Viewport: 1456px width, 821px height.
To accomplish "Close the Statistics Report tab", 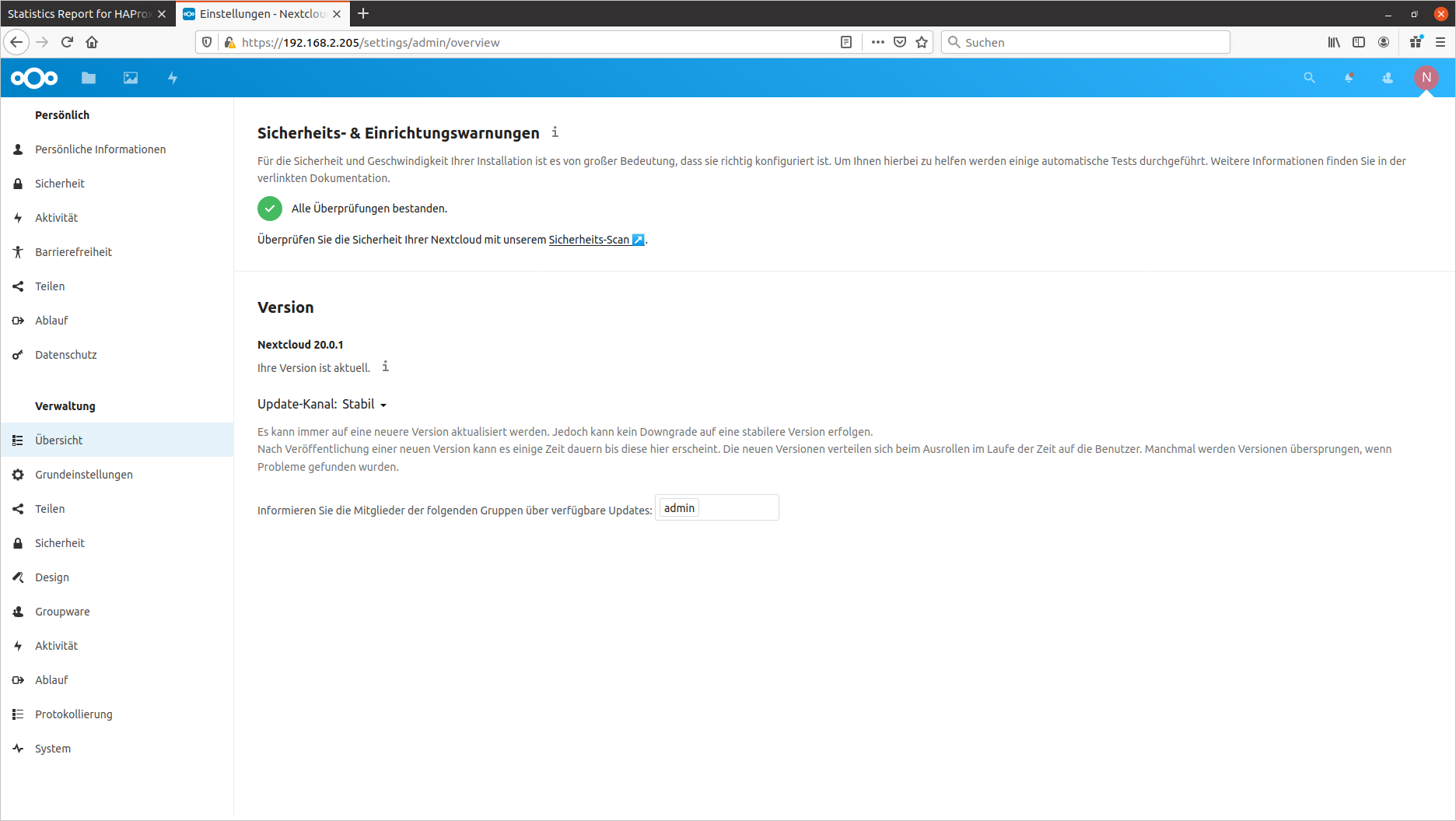I will click(x=162, y=14).
